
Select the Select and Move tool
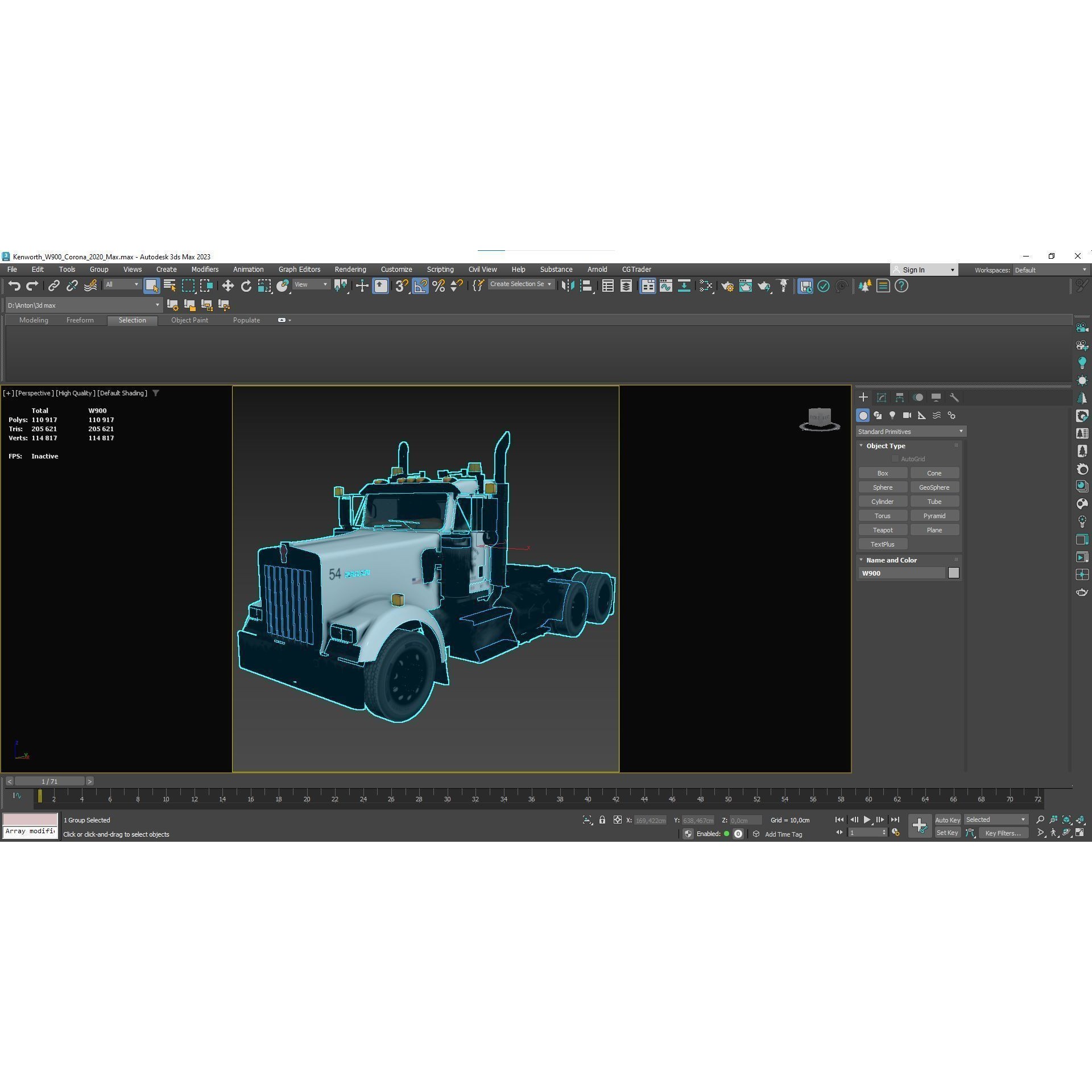(227, 286)
